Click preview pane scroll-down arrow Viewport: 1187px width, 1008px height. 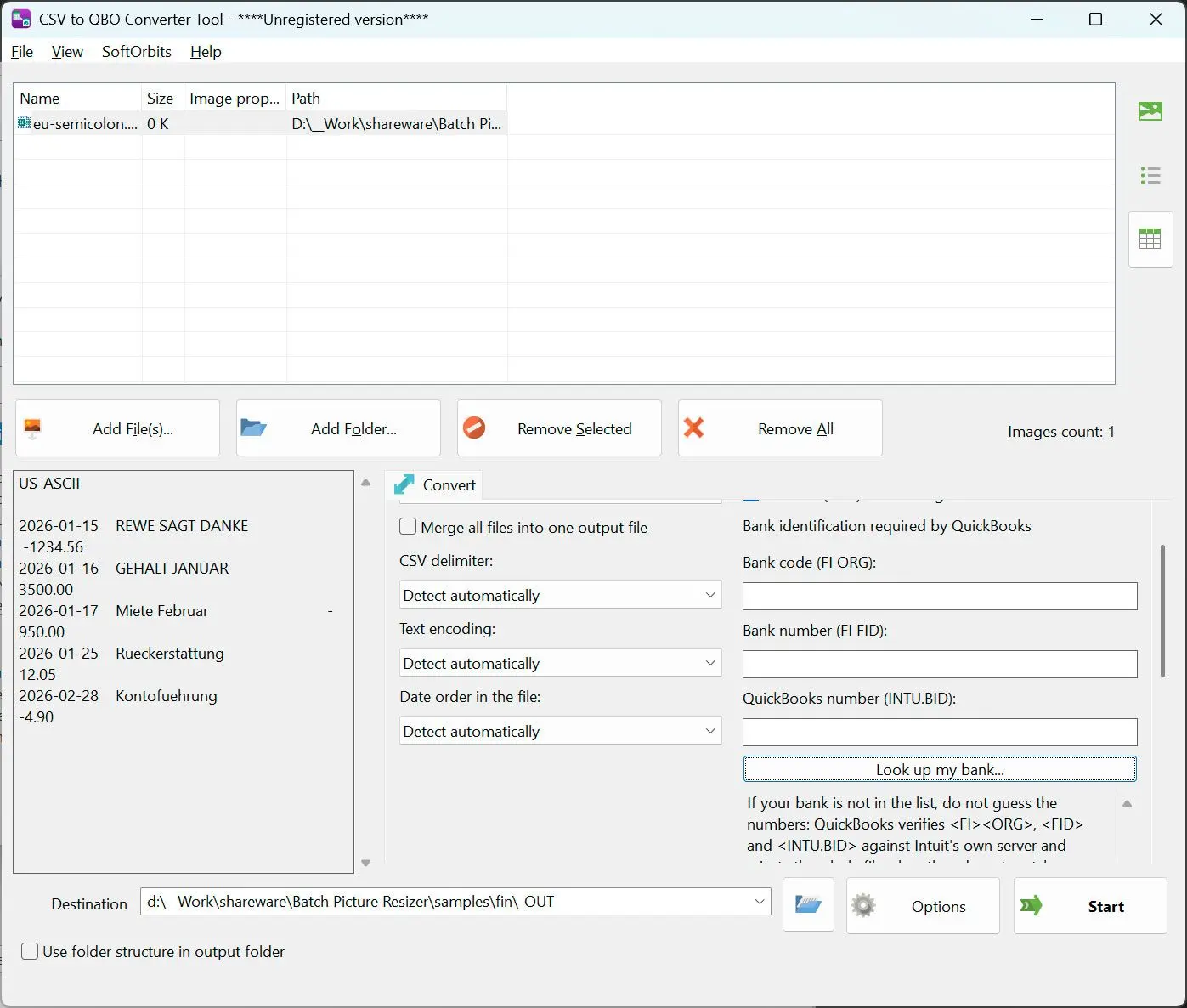(x=365, y=863)
